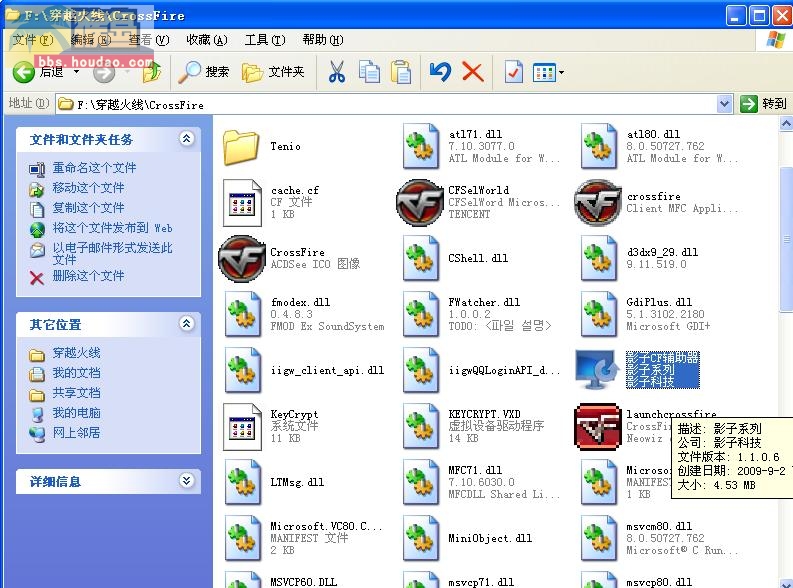Go to 网上邻居 link
This screenshot has height=588, width=793.
click(x=76, y=433)
